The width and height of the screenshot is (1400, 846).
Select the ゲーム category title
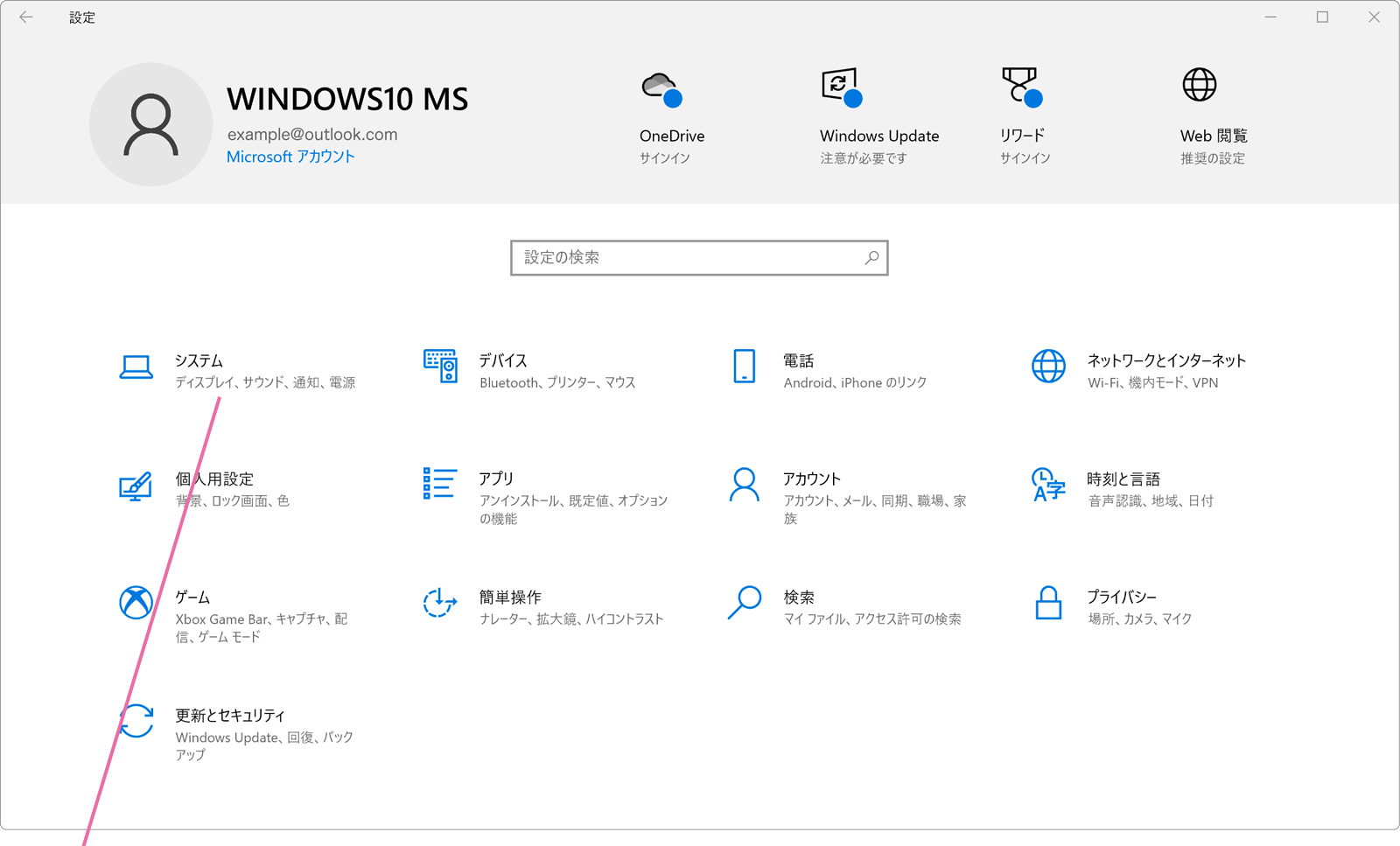[x=192, y=597]
